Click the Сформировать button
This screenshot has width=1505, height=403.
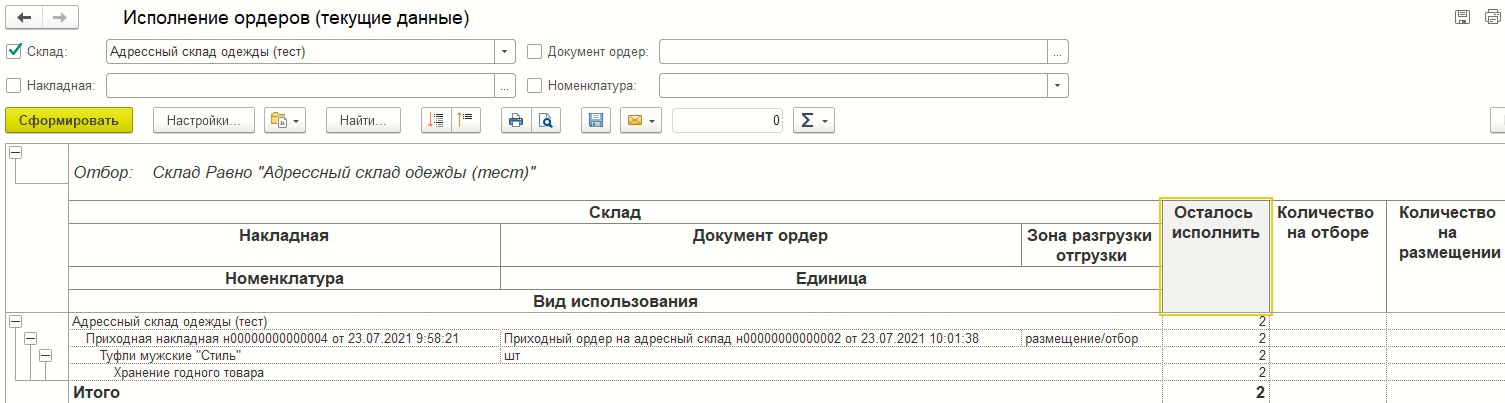(x=69, y=121)
